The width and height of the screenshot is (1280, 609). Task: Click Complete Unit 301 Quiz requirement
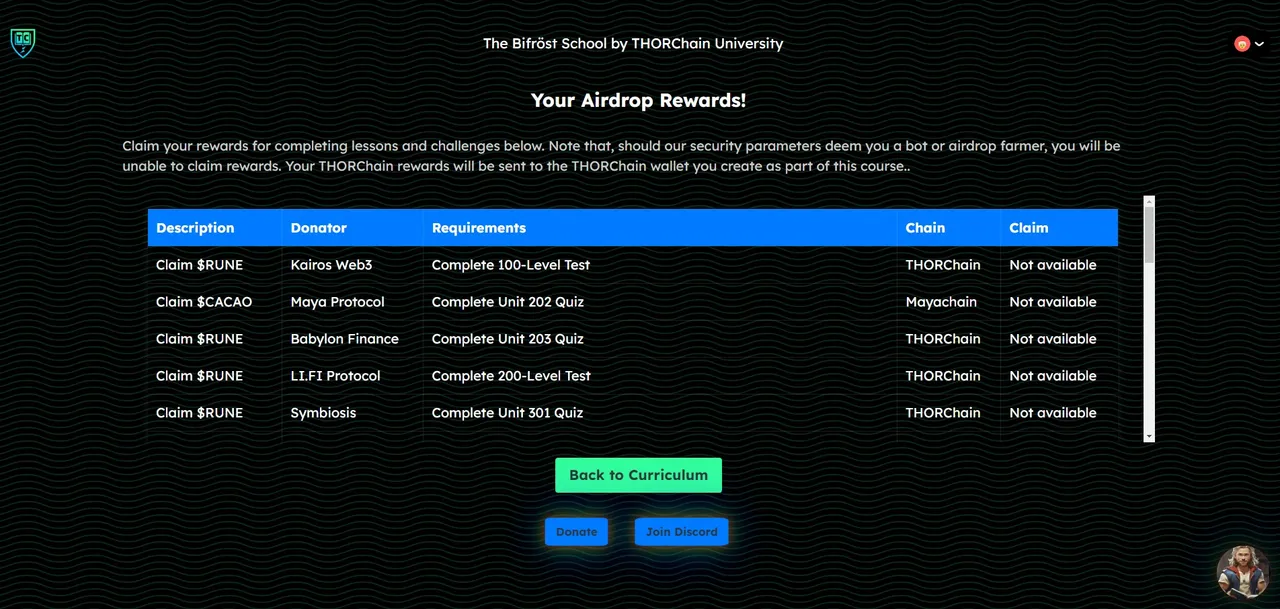pos(507,413)
